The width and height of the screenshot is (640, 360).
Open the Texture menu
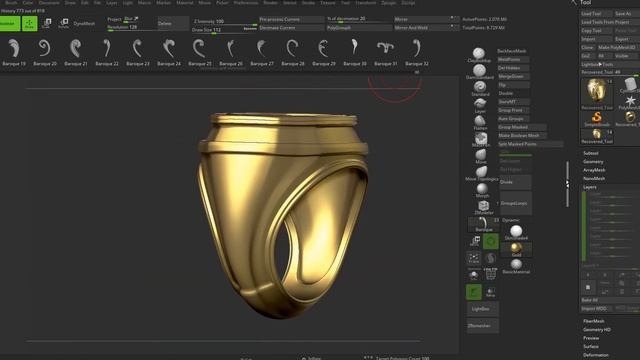327,3
